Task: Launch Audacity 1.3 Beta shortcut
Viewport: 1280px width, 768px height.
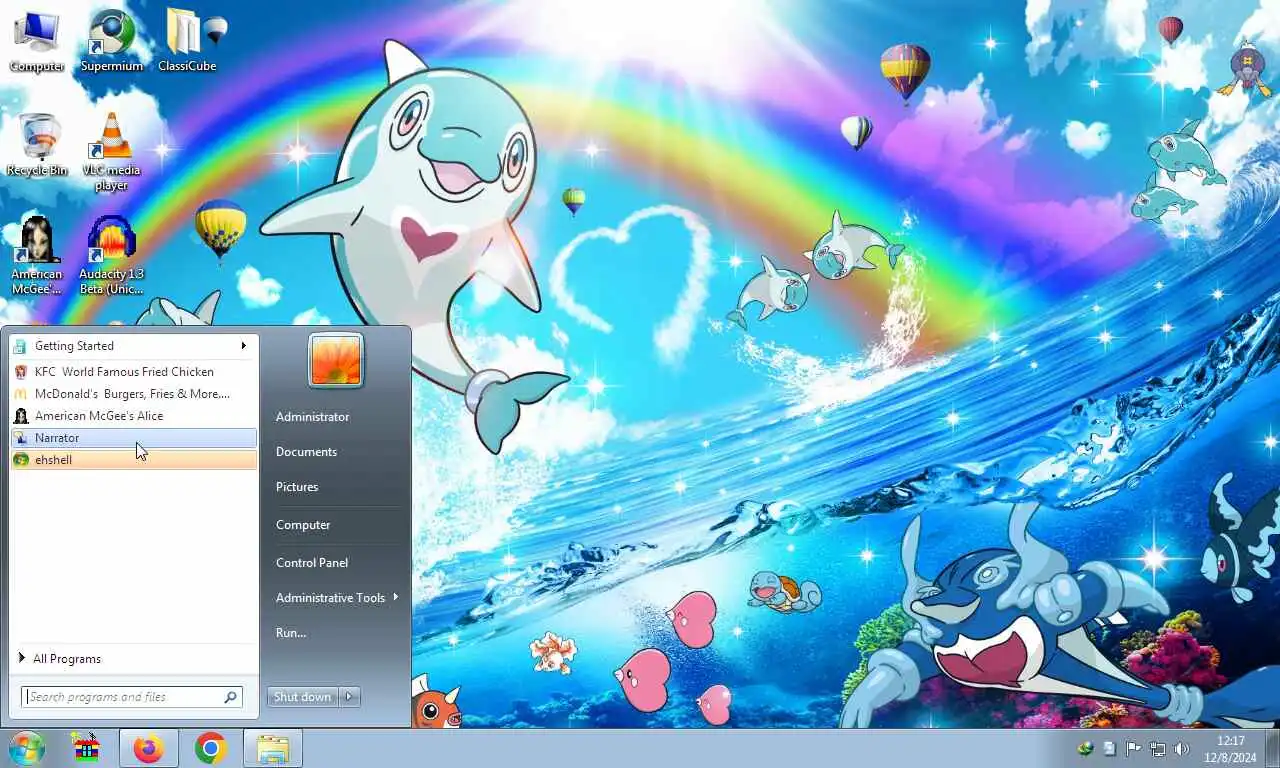Action: [111, 256]
